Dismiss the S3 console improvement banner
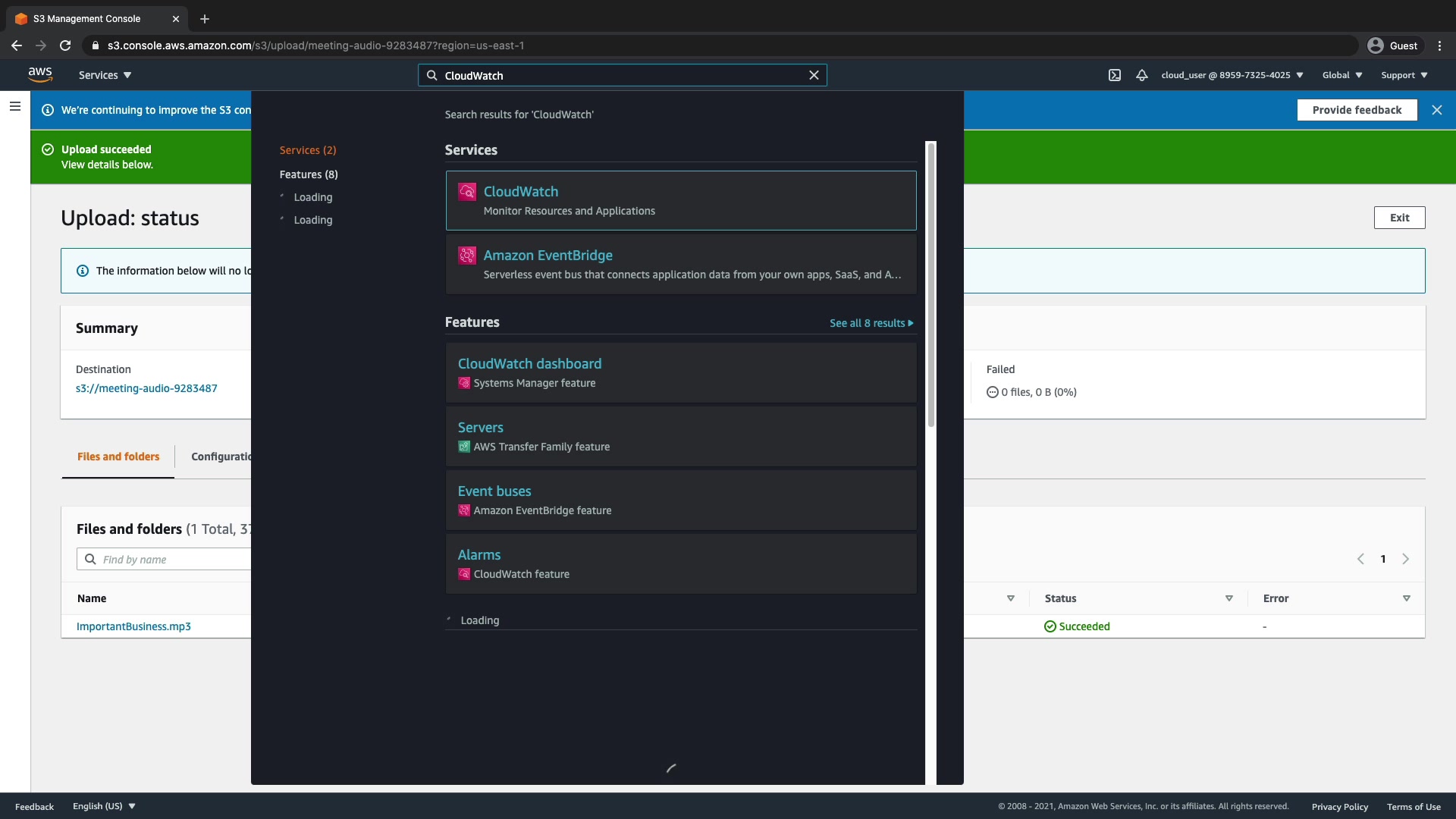The width and height of the screenshot is (1456, 819). pos(1436,110)
